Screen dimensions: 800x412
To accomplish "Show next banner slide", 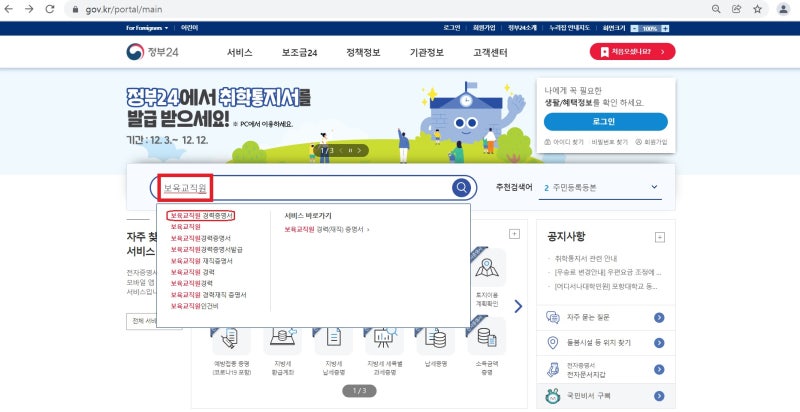I will (359, 150).
